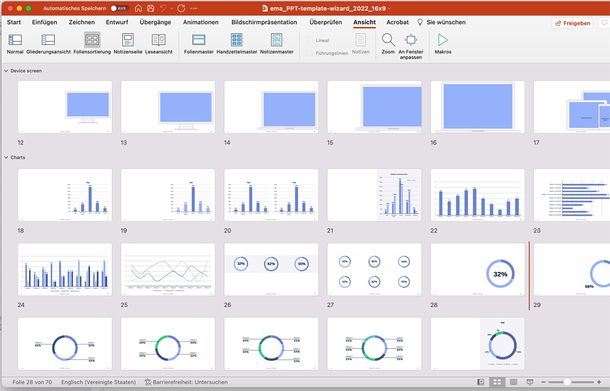
Task: Collapse the Charts section
Action: pos(6,158)
